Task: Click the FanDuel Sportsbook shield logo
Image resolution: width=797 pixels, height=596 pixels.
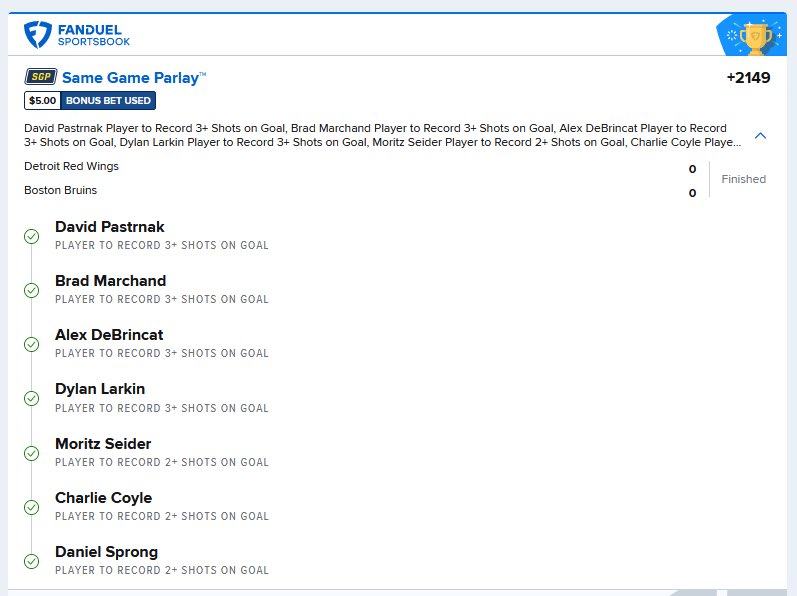Action: point(38,35)
